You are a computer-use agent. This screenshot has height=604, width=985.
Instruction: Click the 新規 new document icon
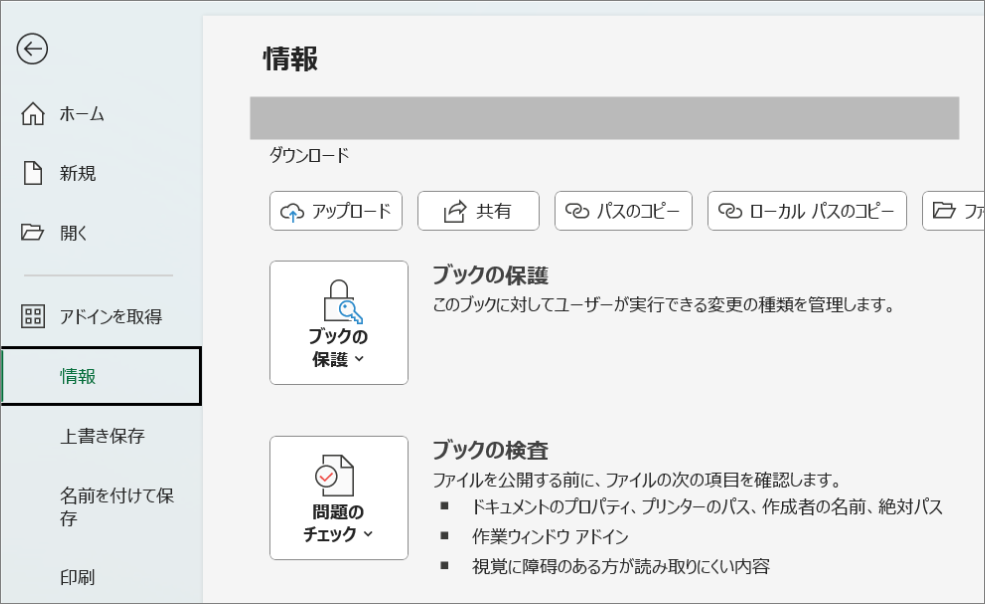click(33, 173)
